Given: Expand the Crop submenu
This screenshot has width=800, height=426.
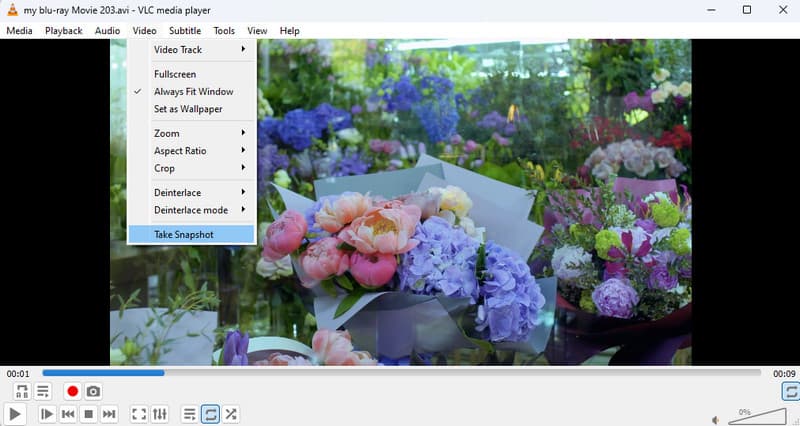Looking at the screenshot, I should [191, 168].
